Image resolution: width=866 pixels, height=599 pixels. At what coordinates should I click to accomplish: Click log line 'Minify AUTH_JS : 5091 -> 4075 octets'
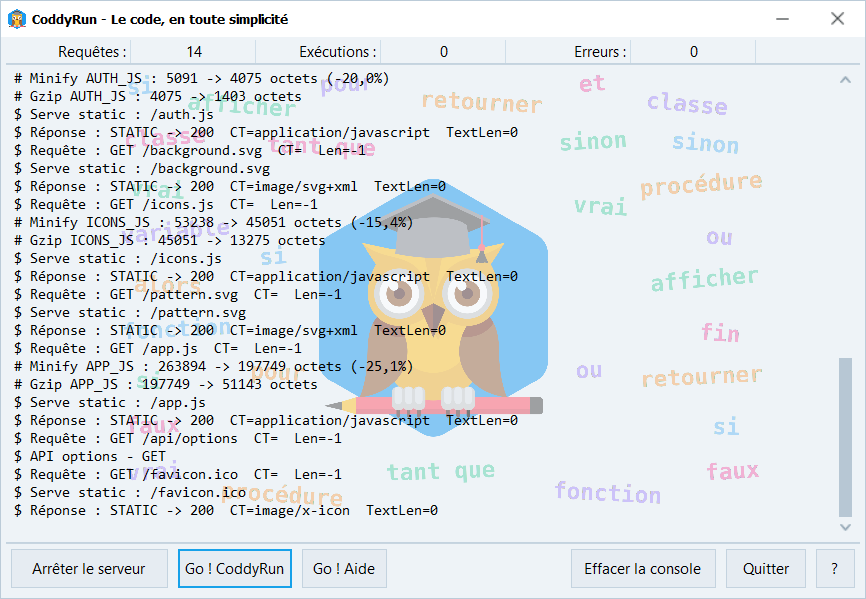202,78
